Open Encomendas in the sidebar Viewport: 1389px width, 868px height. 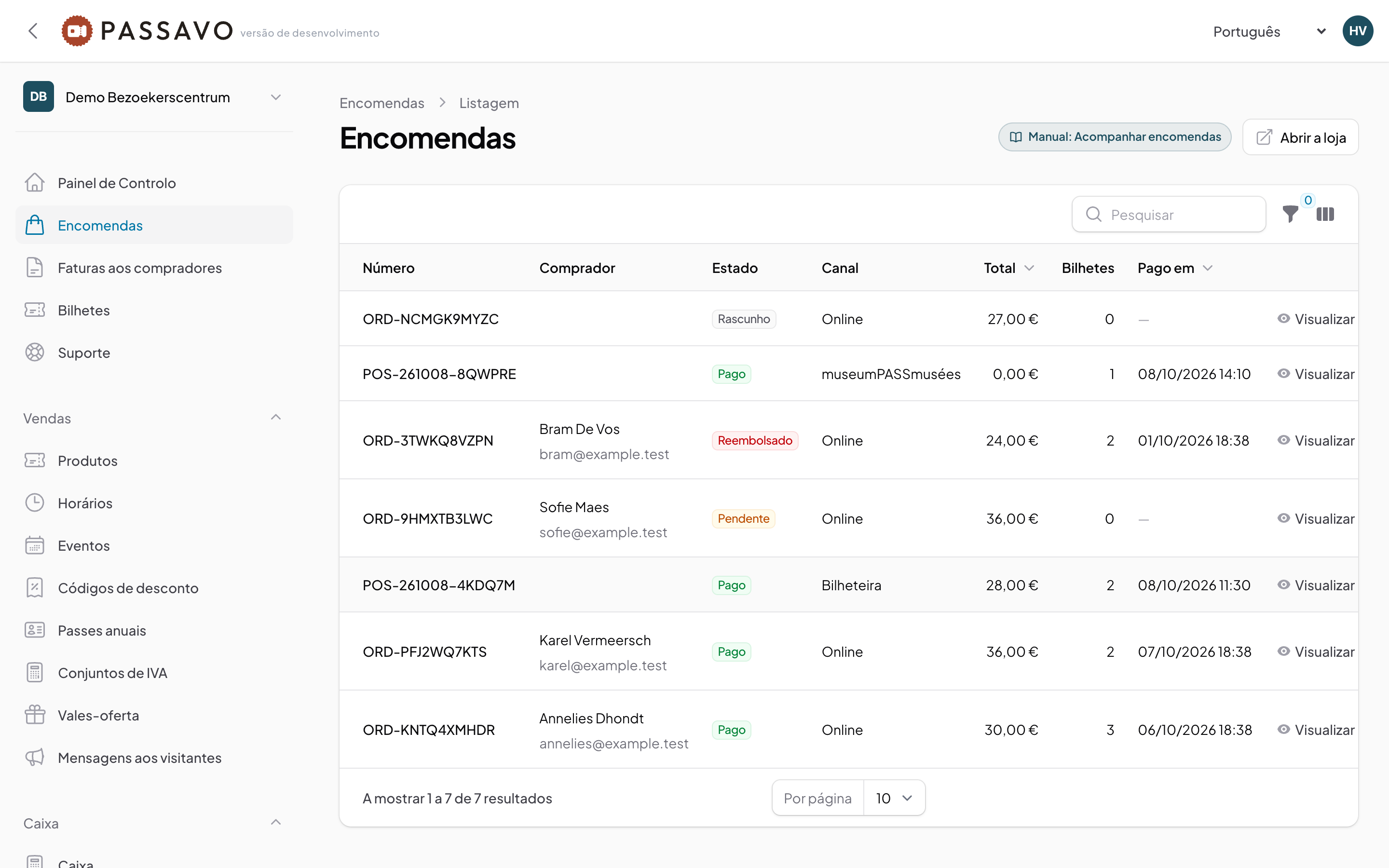click(x=154, y=225)
